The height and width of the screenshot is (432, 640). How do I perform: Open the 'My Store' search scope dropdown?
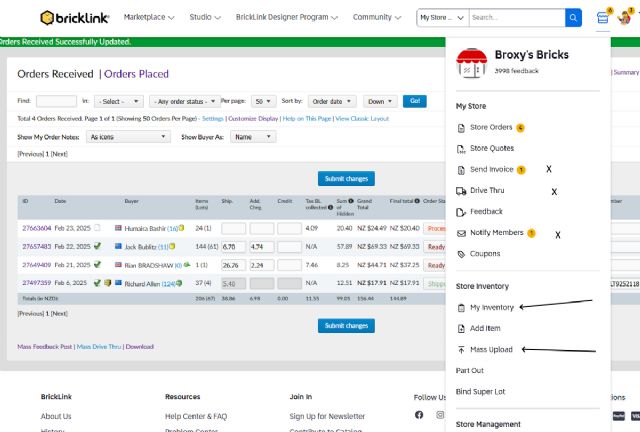(442, 18)
